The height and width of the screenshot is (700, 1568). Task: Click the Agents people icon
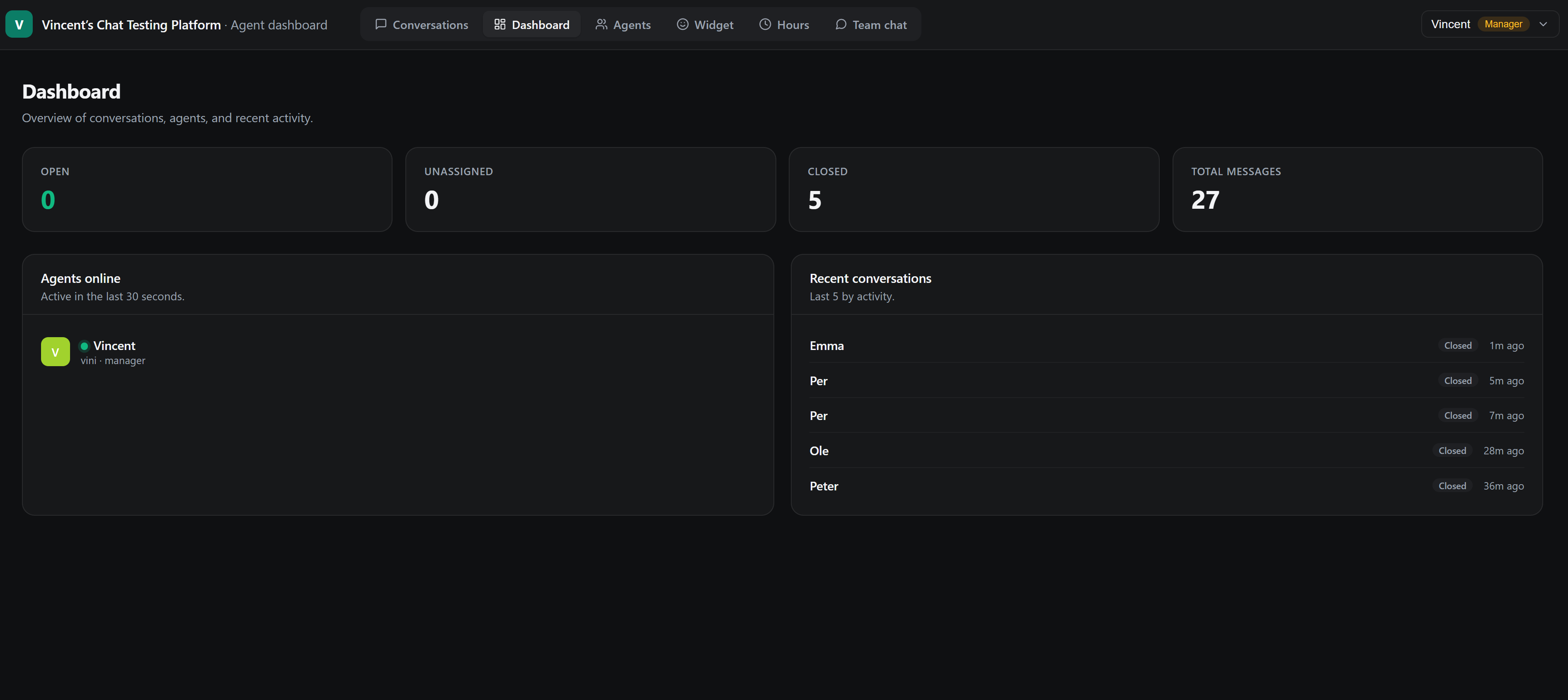click(601, 24)
